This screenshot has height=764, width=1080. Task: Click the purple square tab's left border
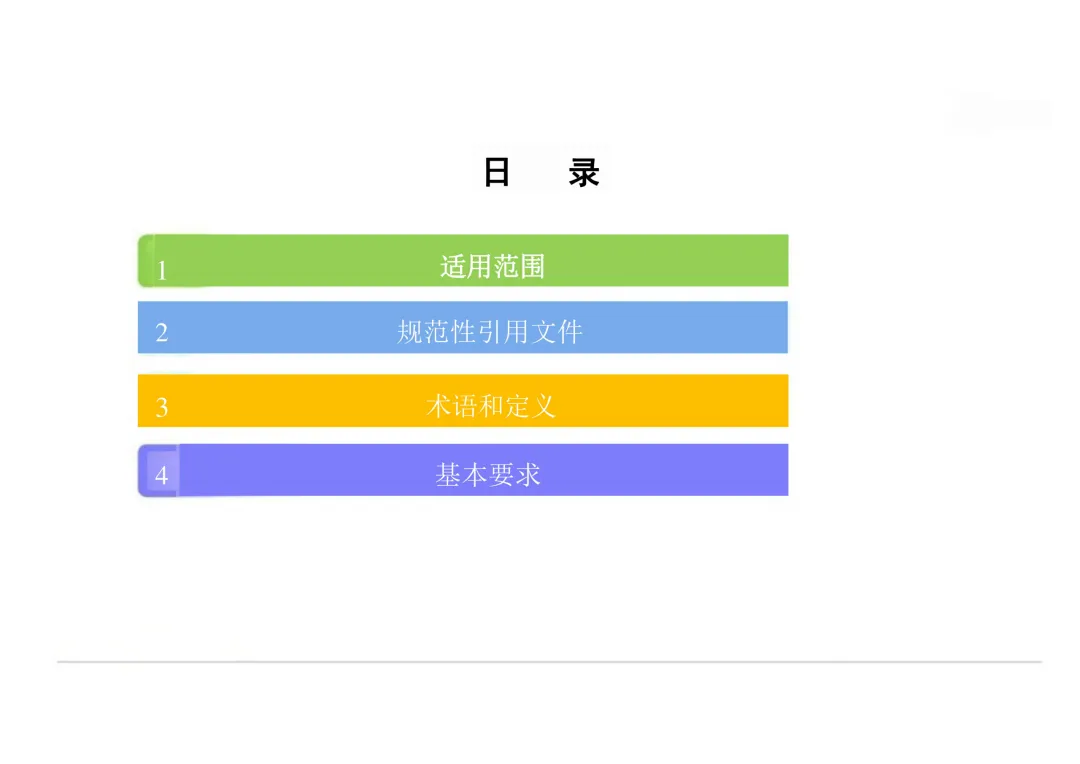[143, 471]
